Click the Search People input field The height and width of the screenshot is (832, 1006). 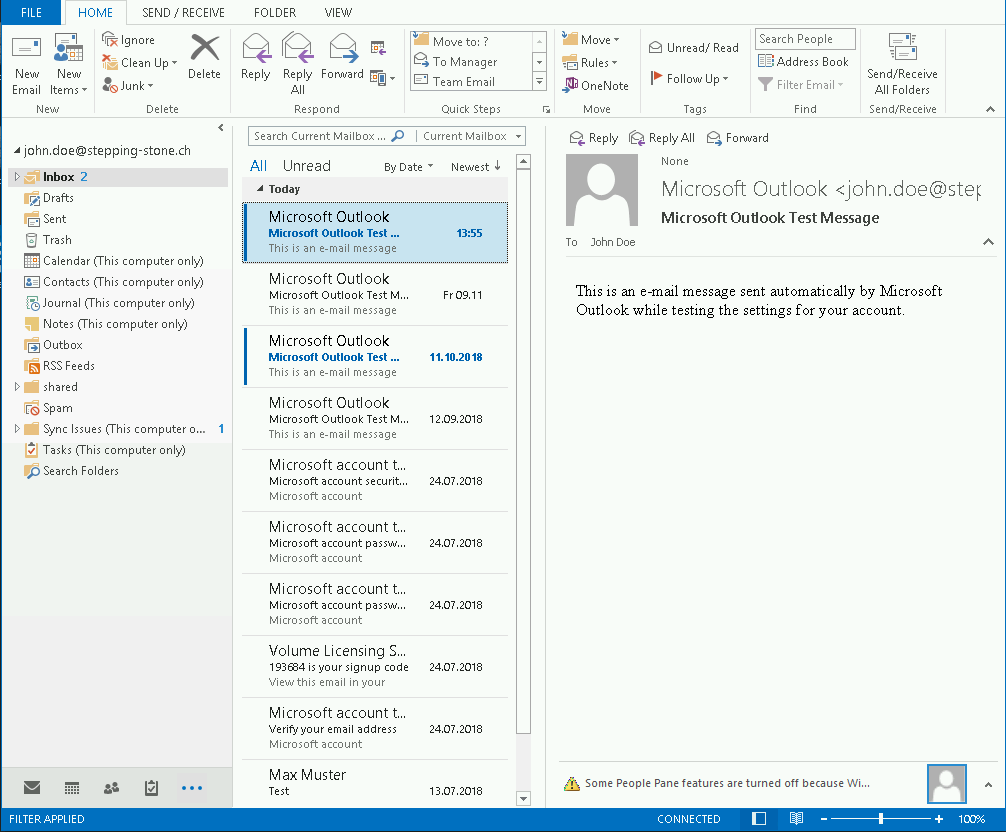click(x=804, y=39)
